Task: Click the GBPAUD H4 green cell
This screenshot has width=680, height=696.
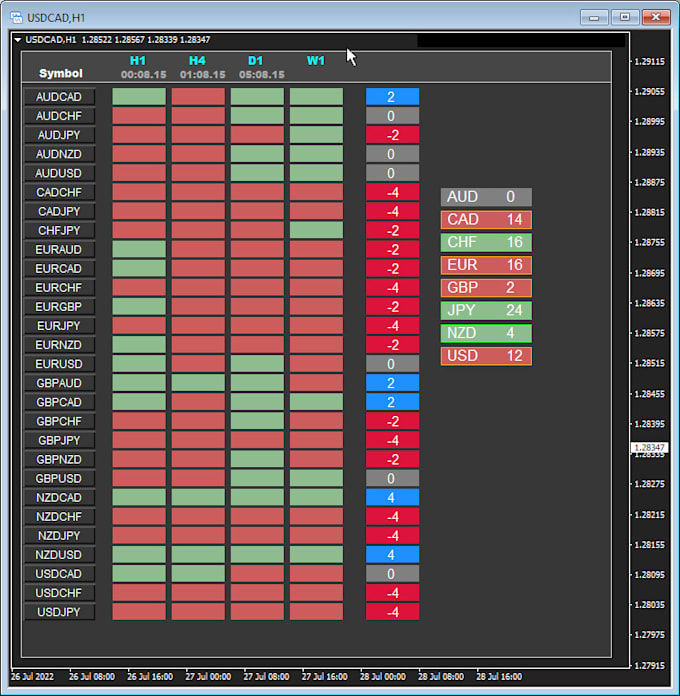Action: click(198, 383)
